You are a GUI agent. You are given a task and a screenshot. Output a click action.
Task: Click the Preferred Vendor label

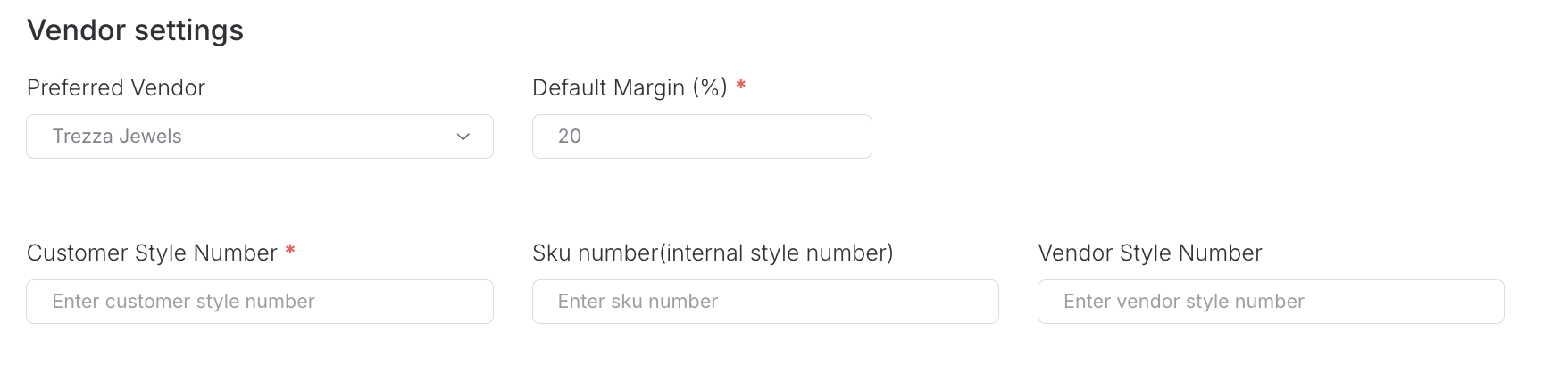[x=116, y=87]
